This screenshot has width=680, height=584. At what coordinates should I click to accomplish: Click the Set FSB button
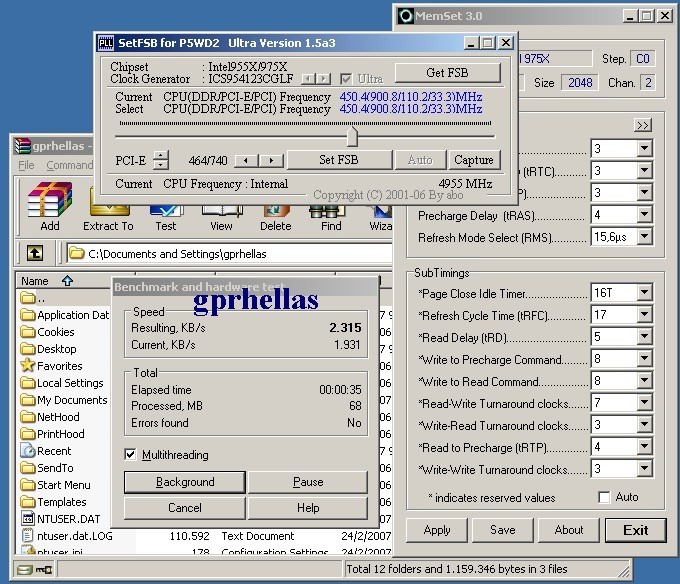[x=339, y=160]
